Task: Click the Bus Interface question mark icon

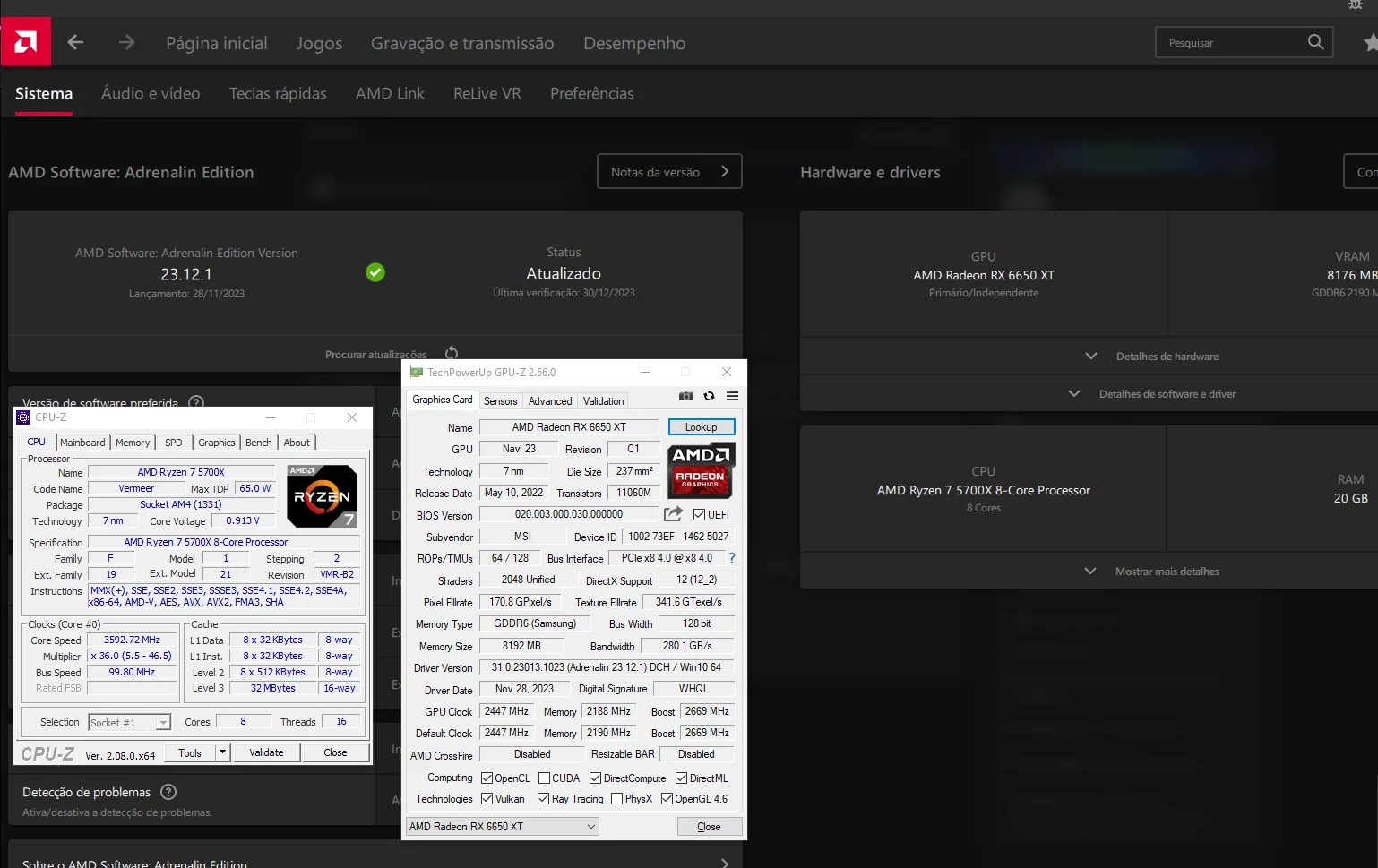Action: point(732,558)
